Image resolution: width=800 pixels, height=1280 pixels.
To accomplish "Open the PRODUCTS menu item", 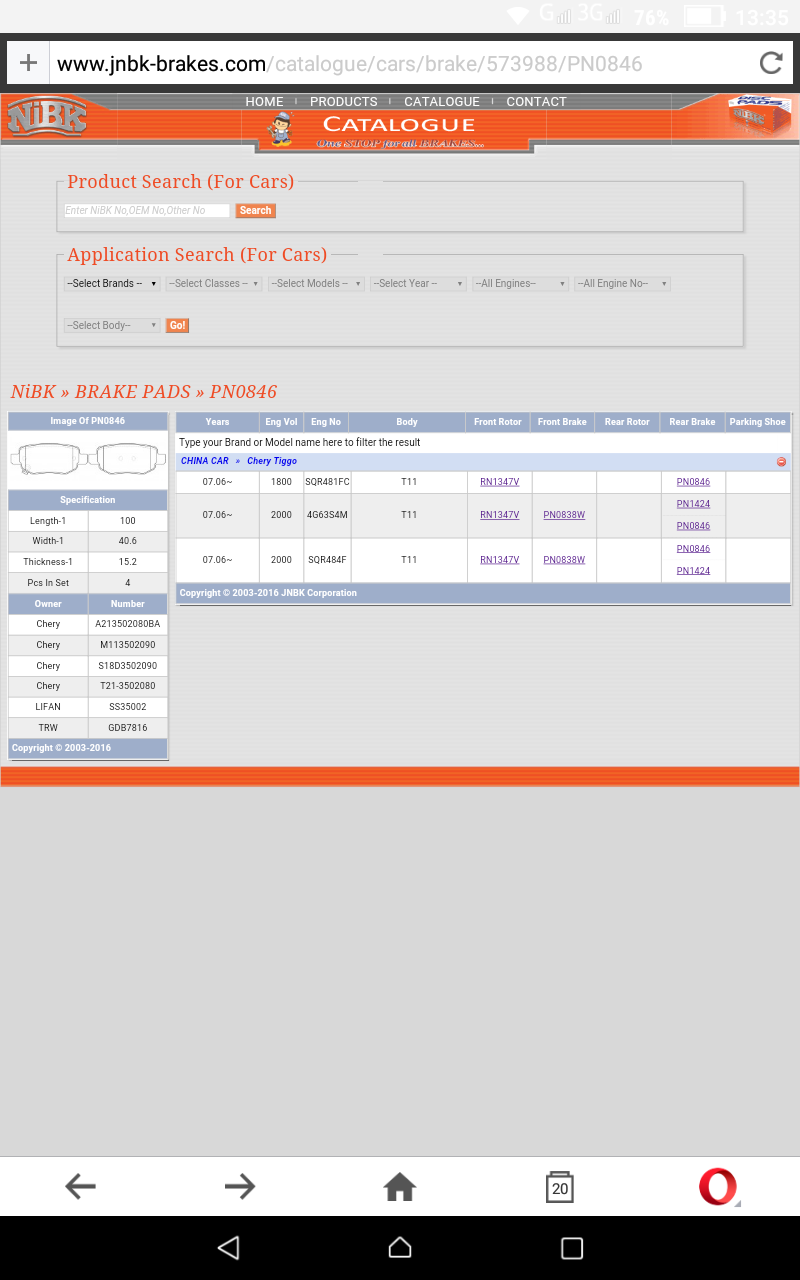I will 343,102.
